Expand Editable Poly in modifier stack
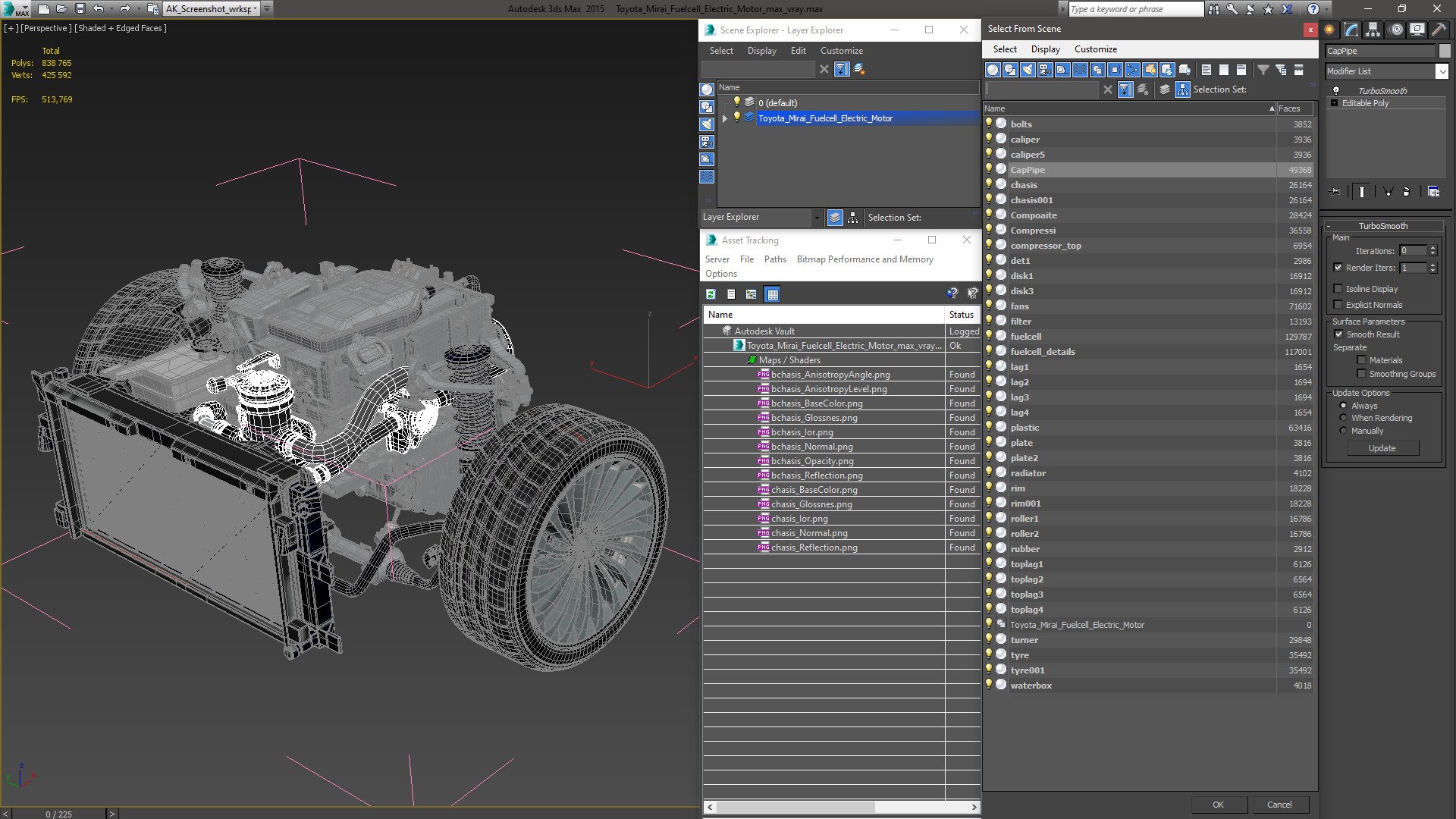The width and height of the screenshot is (1456, 819). click(x=1334, y=103)
